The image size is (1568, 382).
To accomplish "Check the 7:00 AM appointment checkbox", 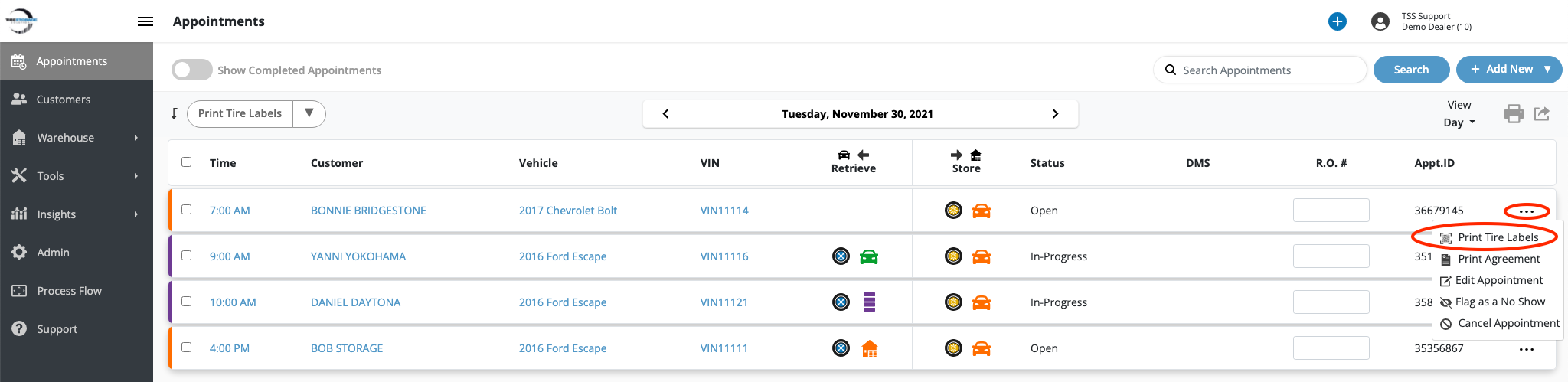I will pyautogui.click(x=186, y=209).
